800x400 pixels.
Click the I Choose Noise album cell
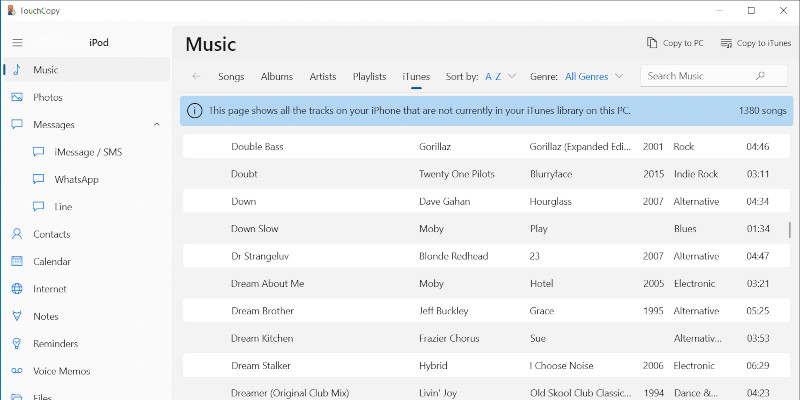point(561,365)
